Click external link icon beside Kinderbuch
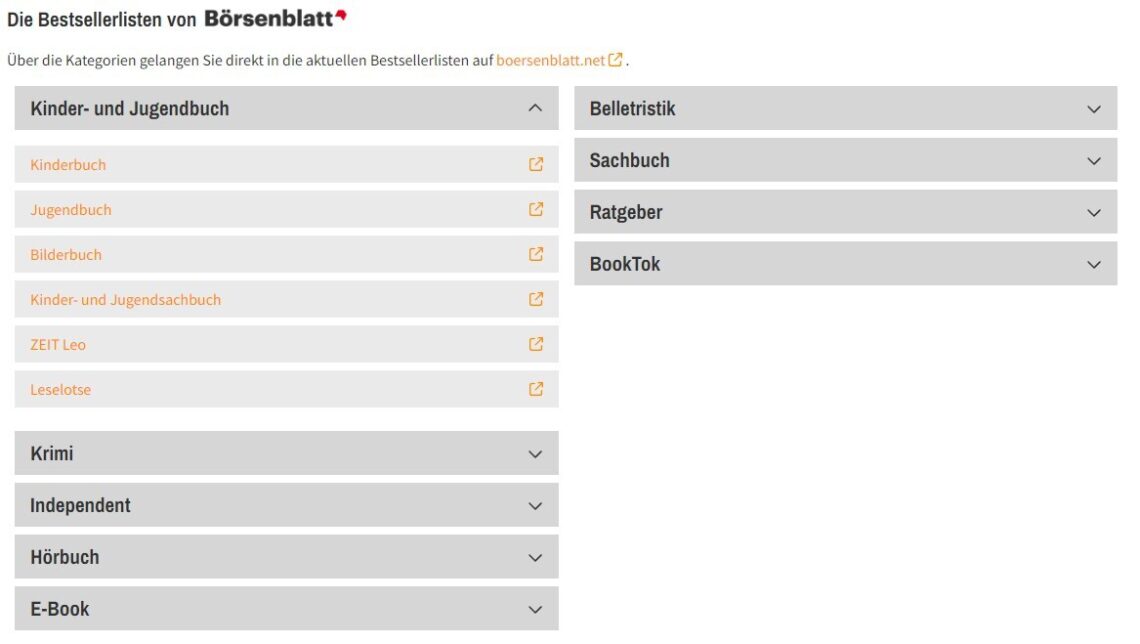Image resolution: width=1140 pixels, height=644 pixels. 536,165
